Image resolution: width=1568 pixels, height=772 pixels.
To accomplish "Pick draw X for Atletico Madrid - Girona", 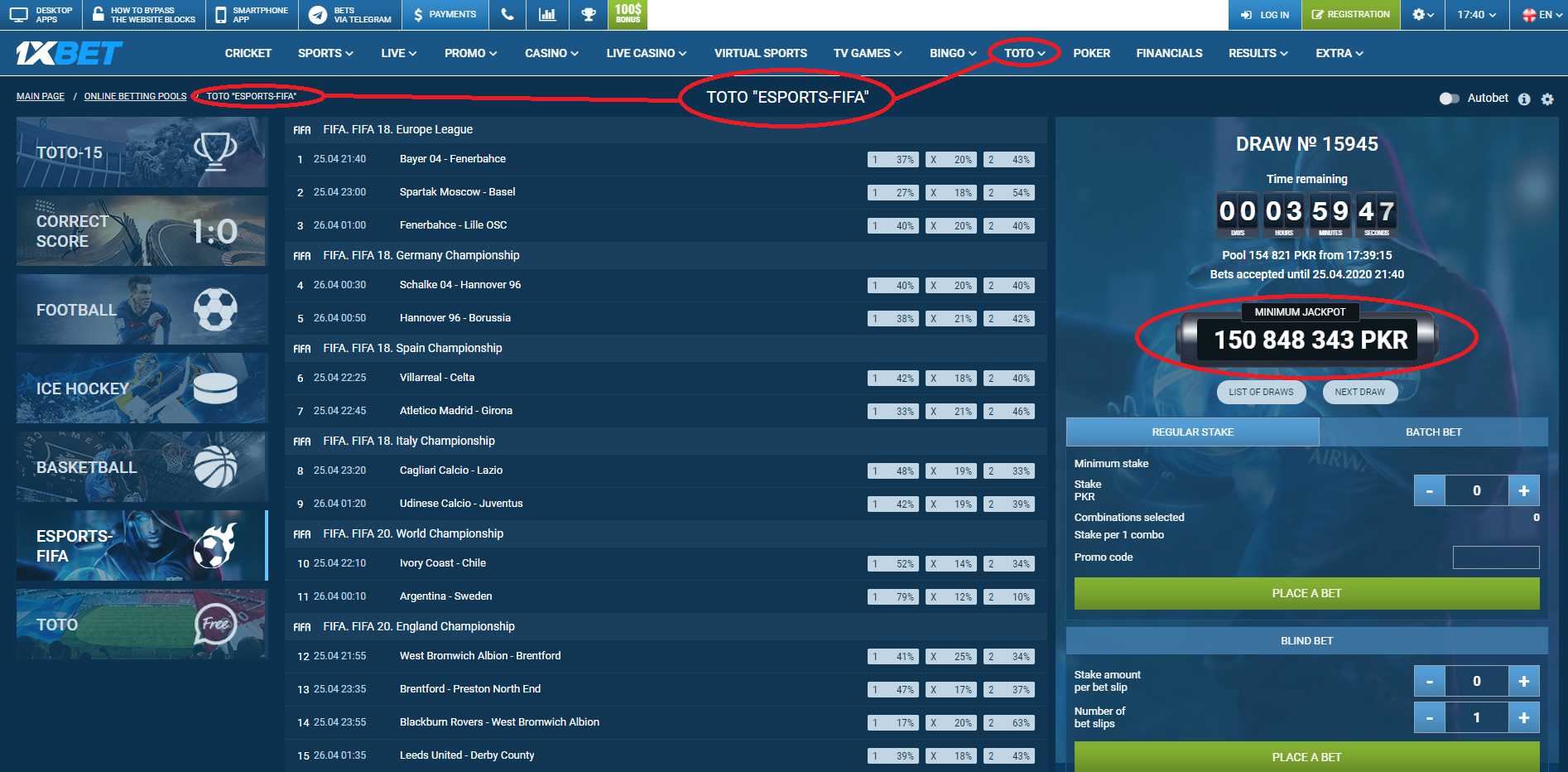I will 950,411.
